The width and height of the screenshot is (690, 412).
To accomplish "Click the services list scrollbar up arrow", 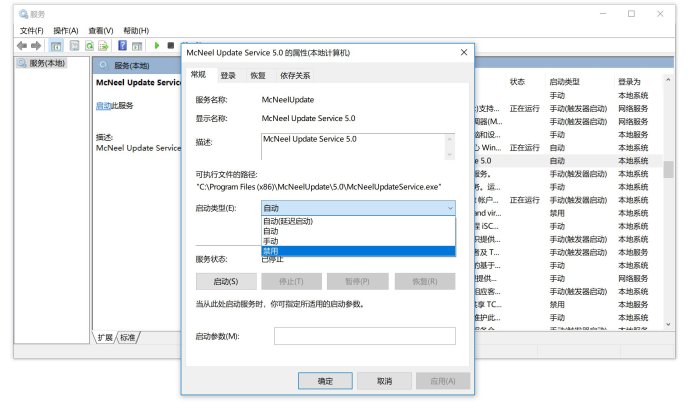I will pos(668,80).
